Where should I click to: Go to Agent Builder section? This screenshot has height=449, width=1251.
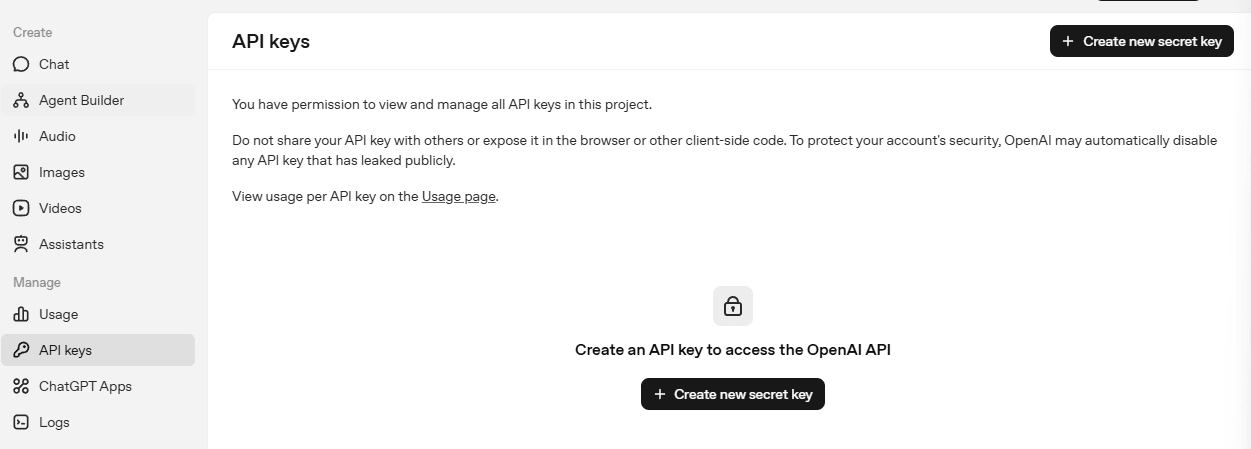(x=81, y=100)
